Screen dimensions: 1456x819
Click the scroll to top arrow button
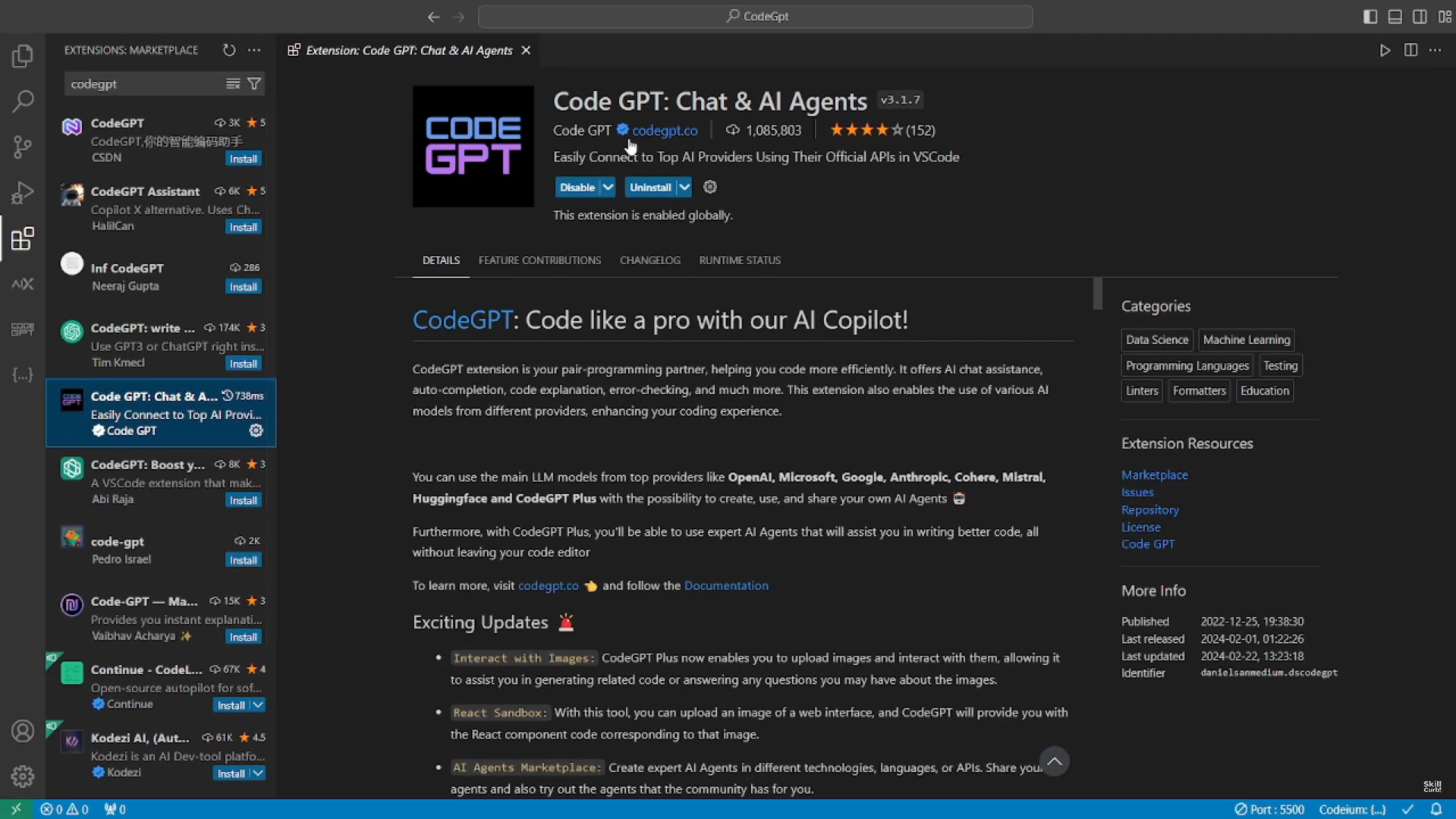1055,761
